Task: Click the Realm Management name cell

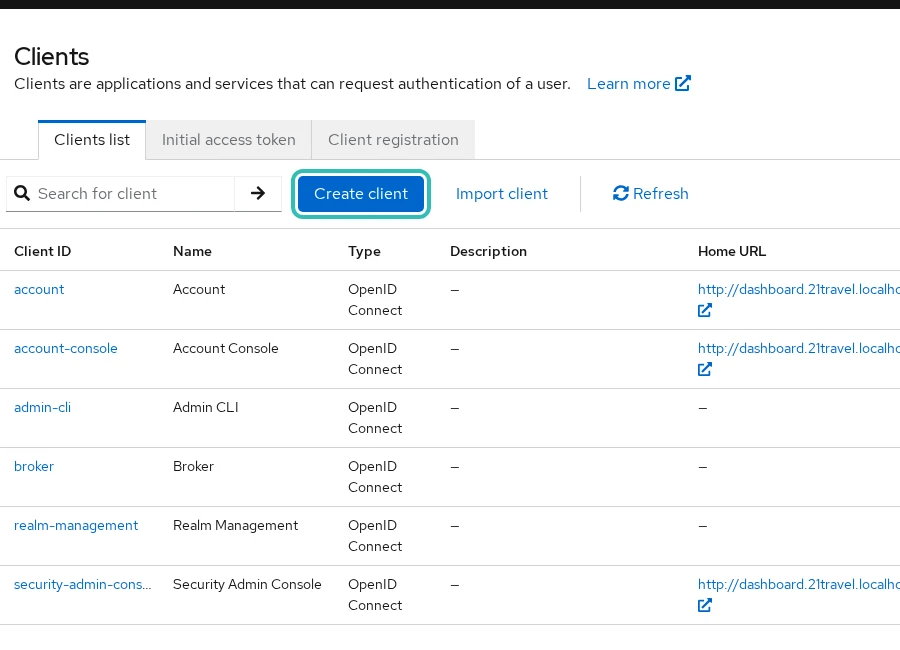Action: pos(235,525)
